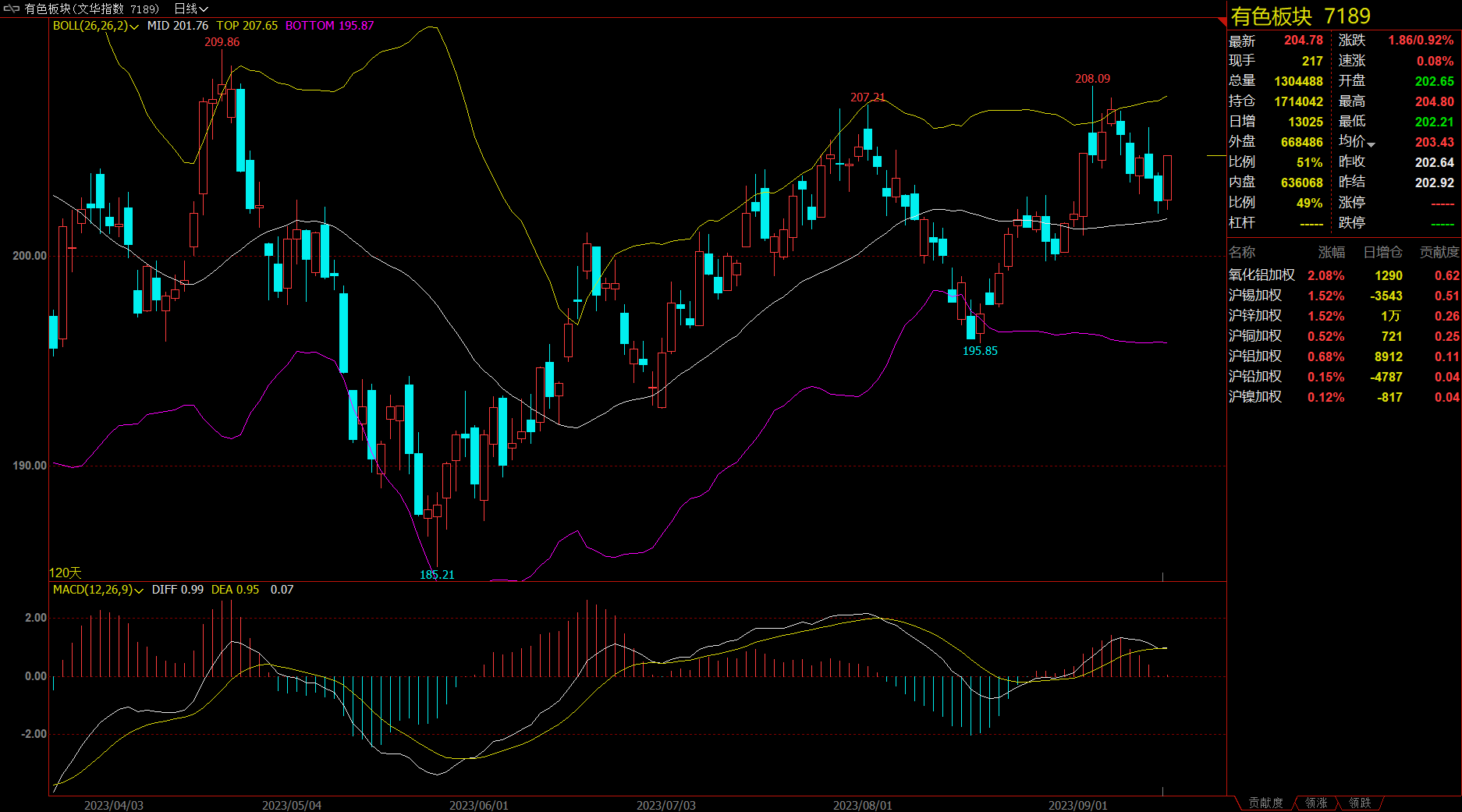The width and height of the screenshot is (1462, 812).
Task: Click the 名称 column header
Action: tap(1242, 252)
